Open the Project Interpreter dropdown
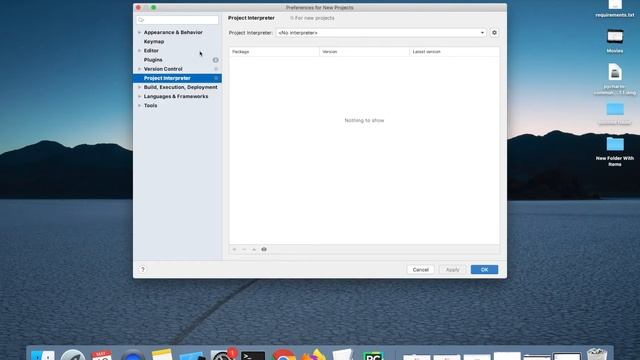The image size is (640, 360). [381, 33]
